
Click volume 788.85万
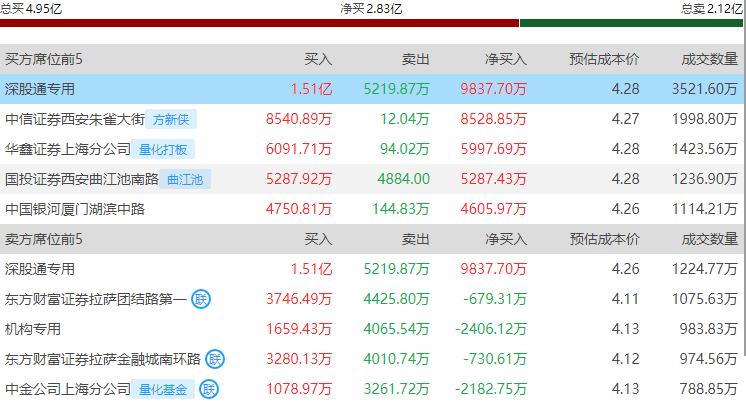708,389
